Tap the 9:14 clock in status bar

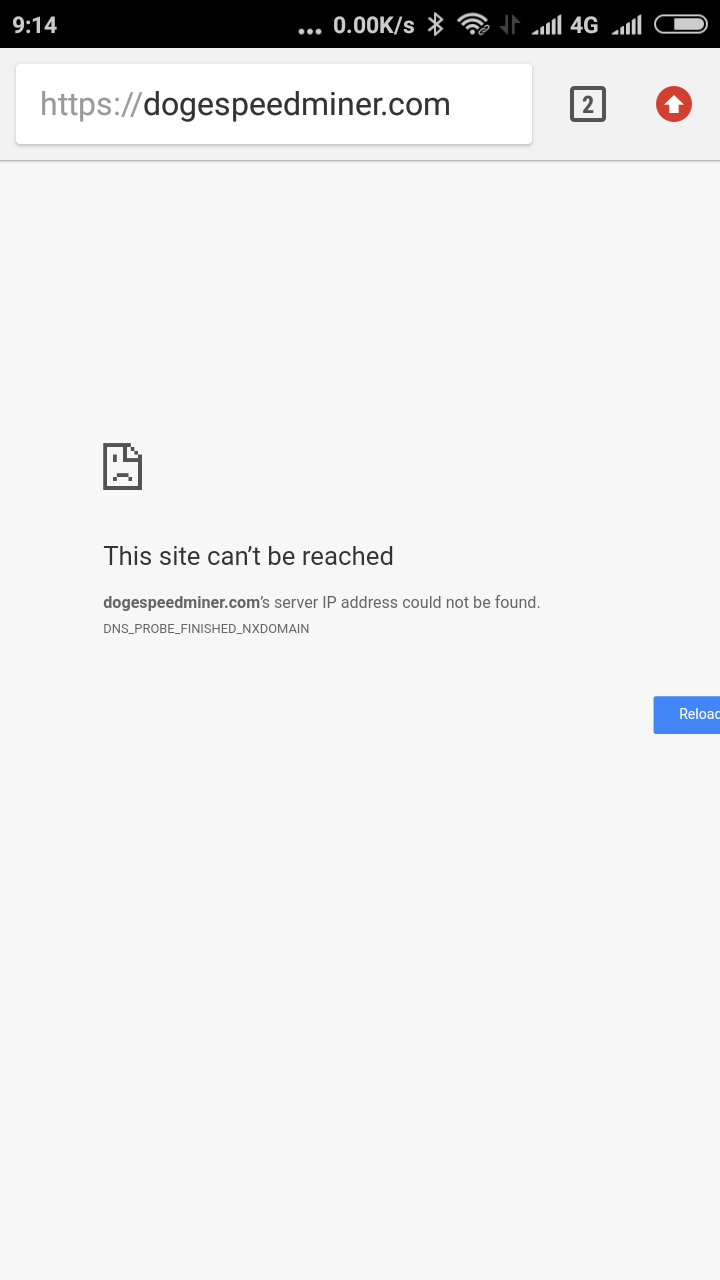[35, 24]
